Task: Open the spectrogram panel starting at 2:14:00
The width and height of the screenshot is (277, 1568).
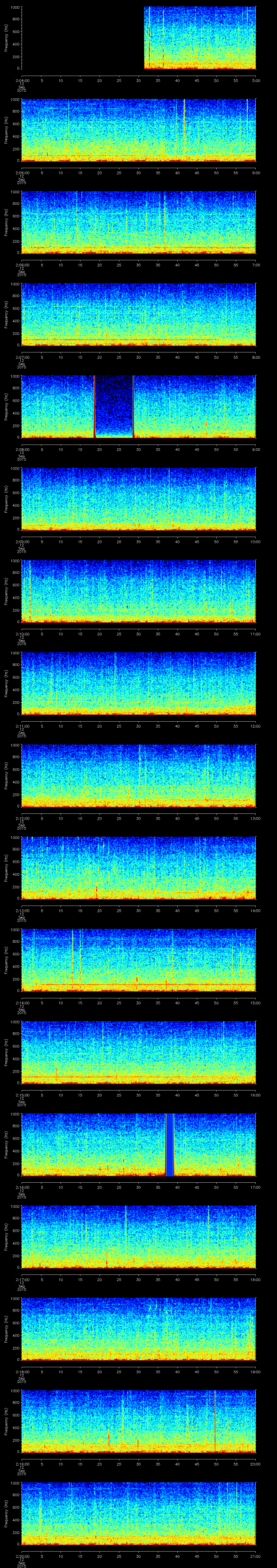Action: tap(139, 960)
